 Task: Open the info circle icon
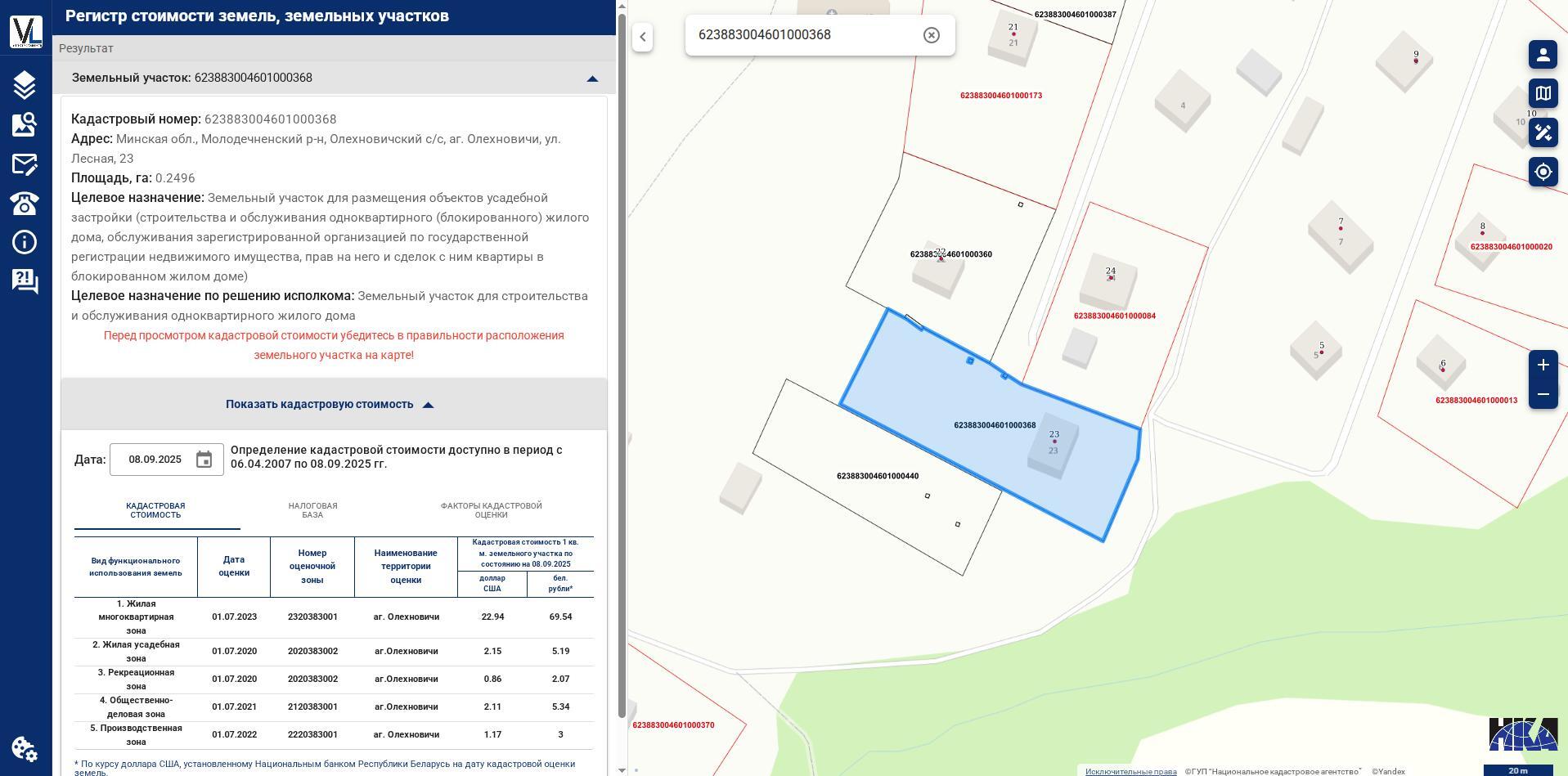coord(25,242)
